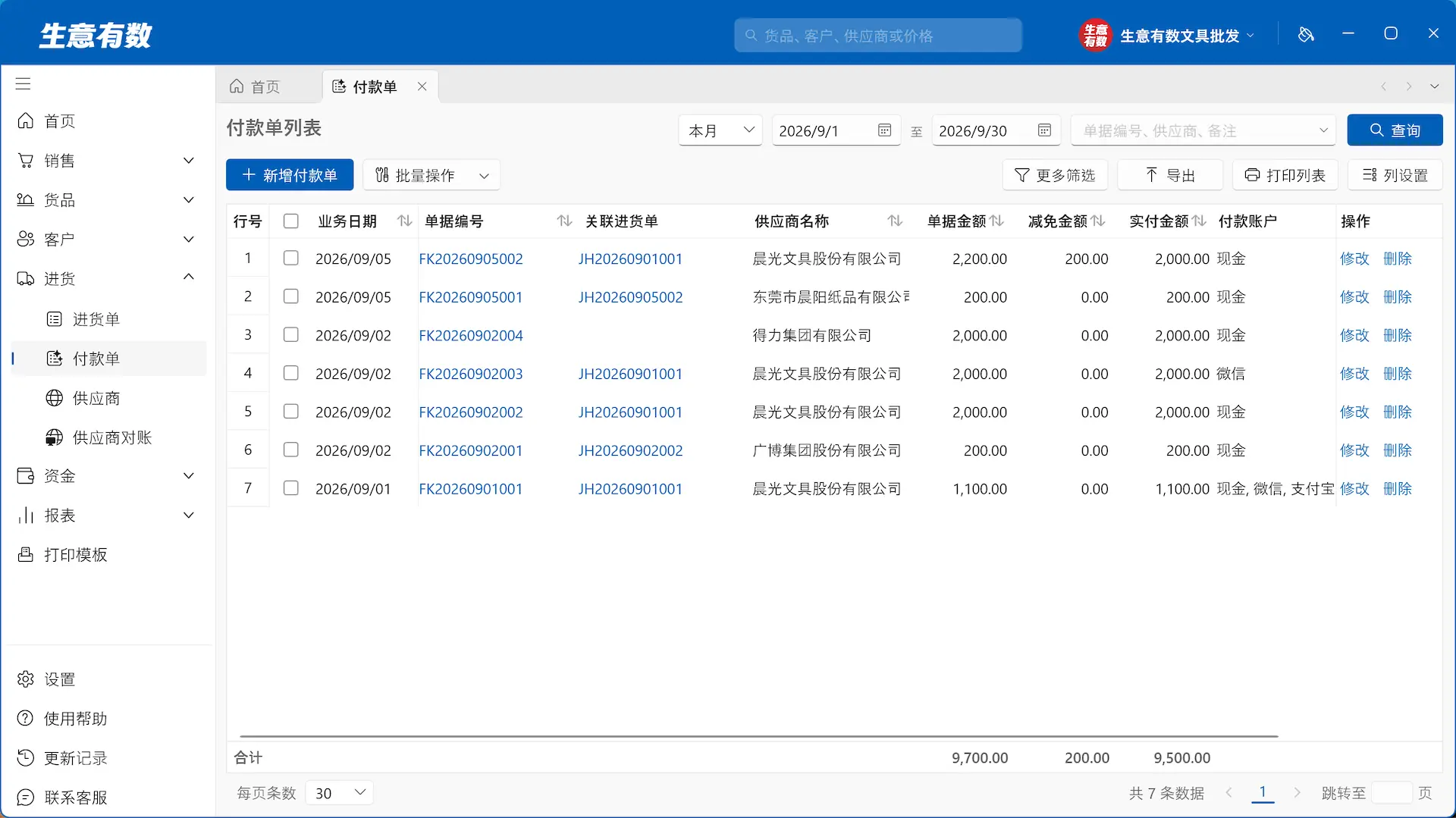
Task: Focus the 货品、客户、供应商或价格 search box
Action: [878, 36]
